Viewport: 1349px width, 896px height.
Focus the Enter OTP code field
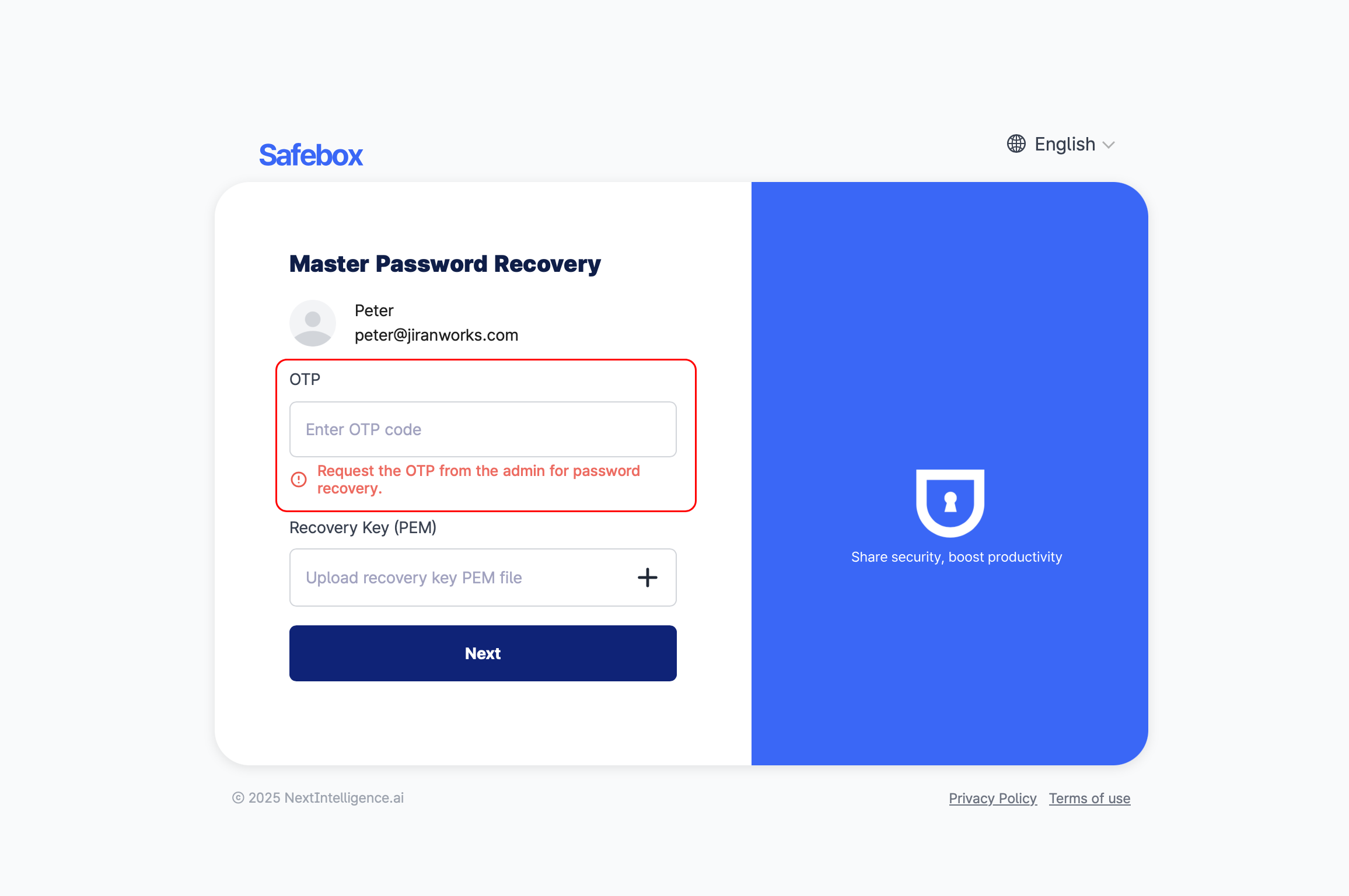(483, 429)
